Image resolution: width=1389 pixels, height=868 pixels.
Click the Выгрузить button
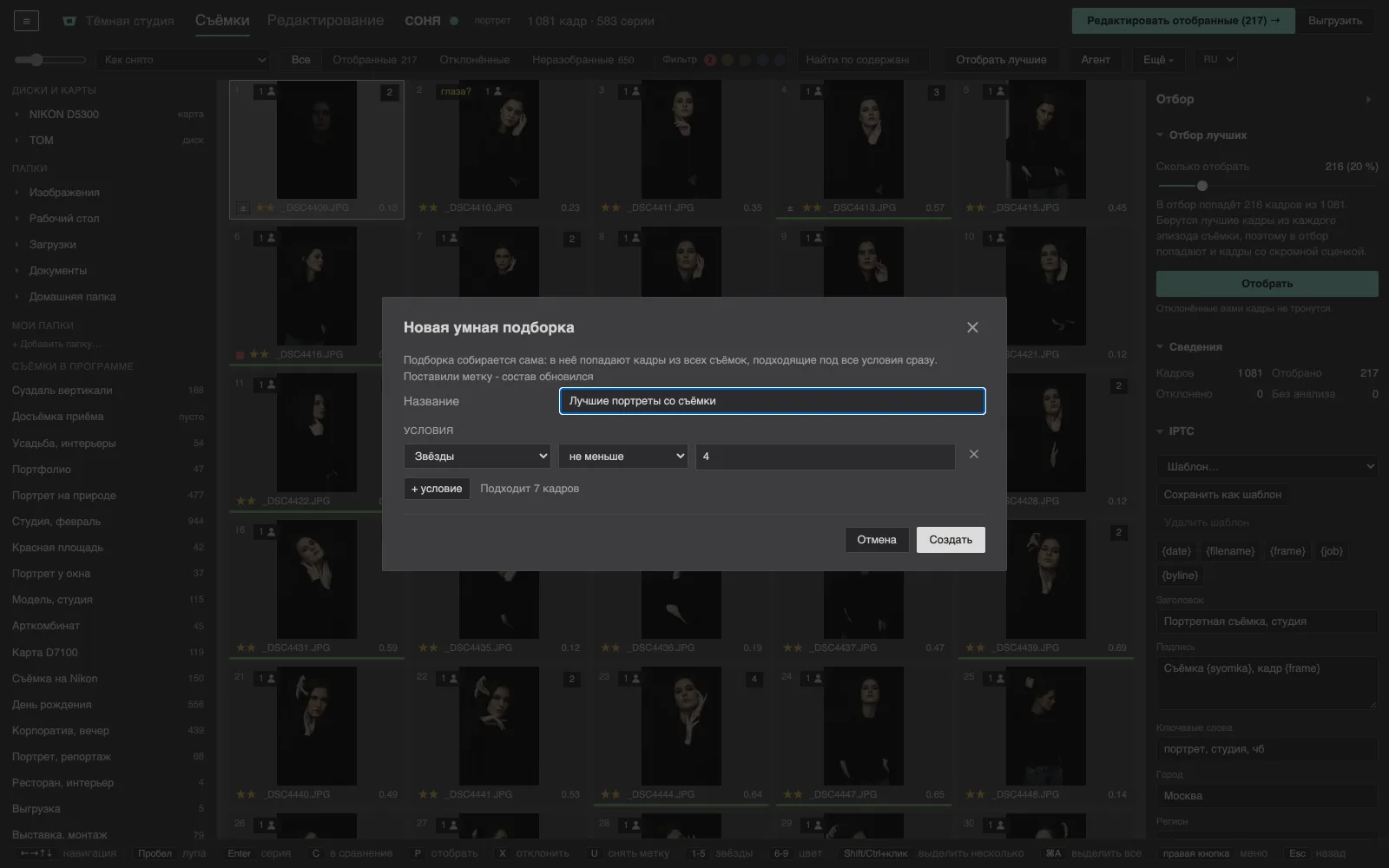tap(1335, 21)
